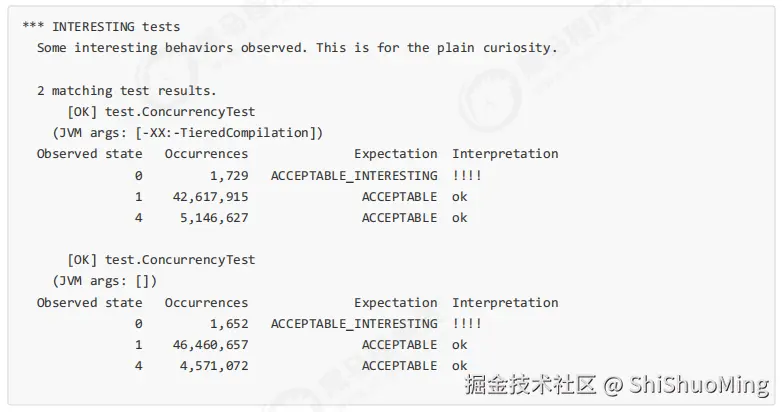This screenshot has width=782, height=412.
Task: Click the second ACCEPTABLE_INTERESTING expectation
Action: click(354, 324)
